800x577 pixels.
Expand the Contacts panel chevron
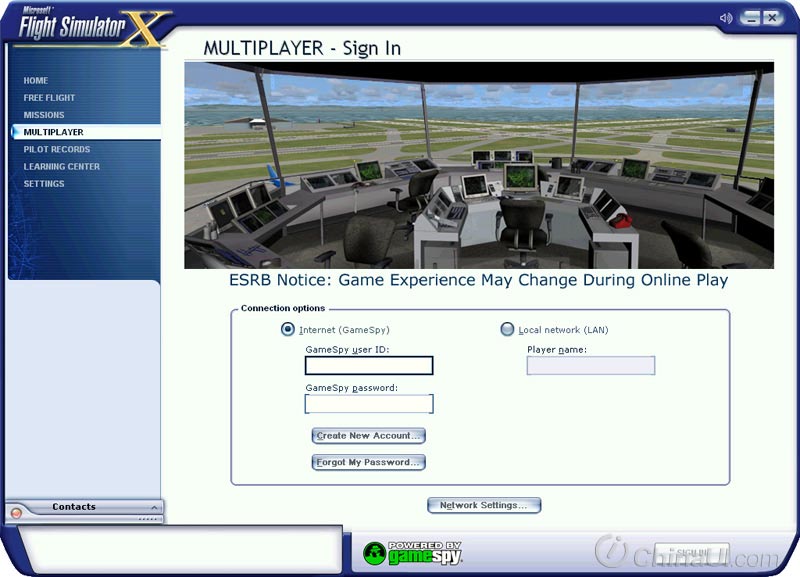tap(153, 507)
